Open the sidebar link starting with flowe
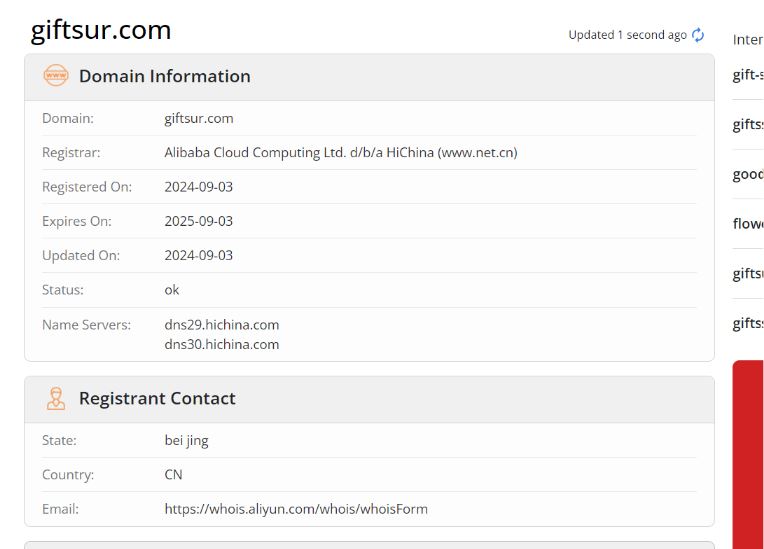 coord(748,223)
